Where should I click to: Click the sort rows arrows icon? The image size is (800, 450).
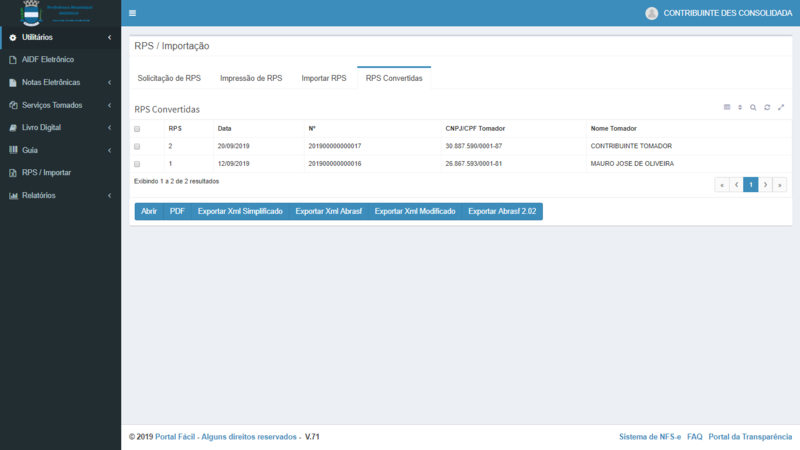click(x=740, y=107)
